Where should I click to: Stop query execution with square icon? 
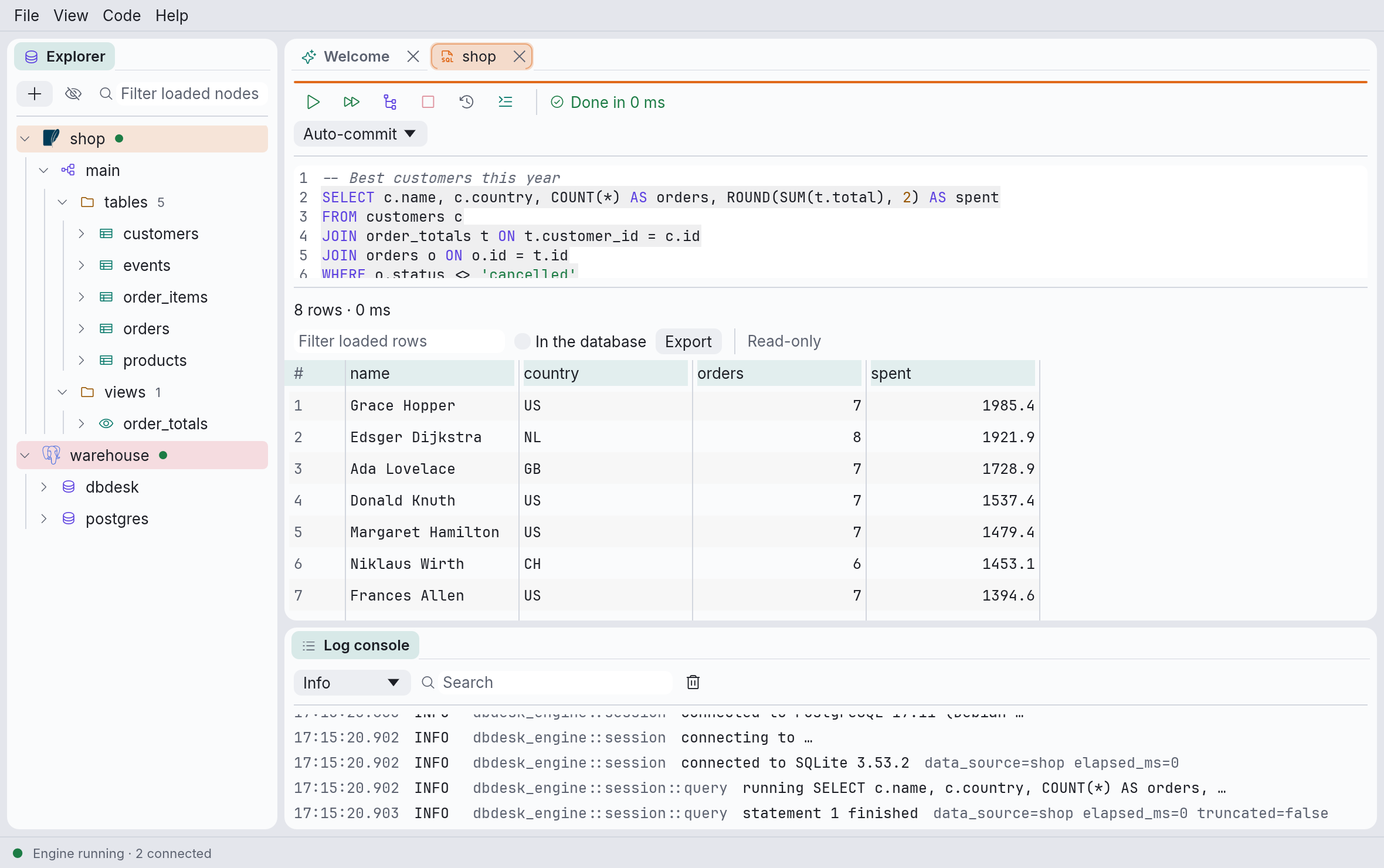coord(428,102)
